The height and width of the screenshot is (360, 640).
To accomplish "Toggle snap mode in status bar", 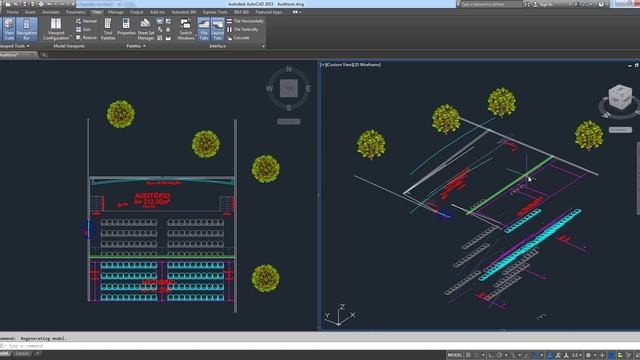I will pos(477,355).
